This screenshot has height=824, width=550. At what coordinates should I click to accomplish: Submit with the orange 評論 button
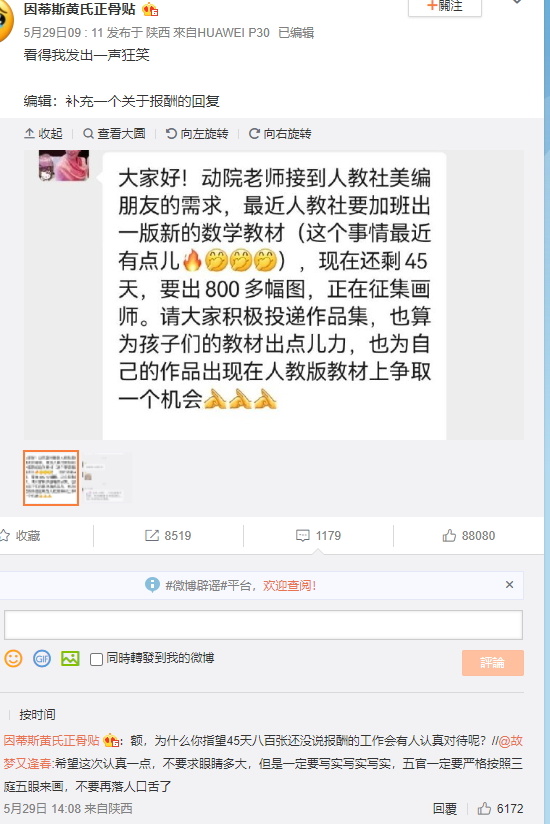pos(493,663)
